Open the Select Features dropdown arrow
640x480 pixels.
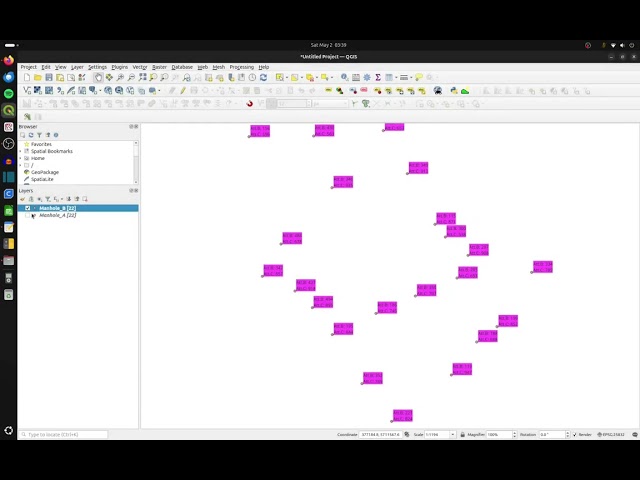pyautogui.click(x=287, y=78)
